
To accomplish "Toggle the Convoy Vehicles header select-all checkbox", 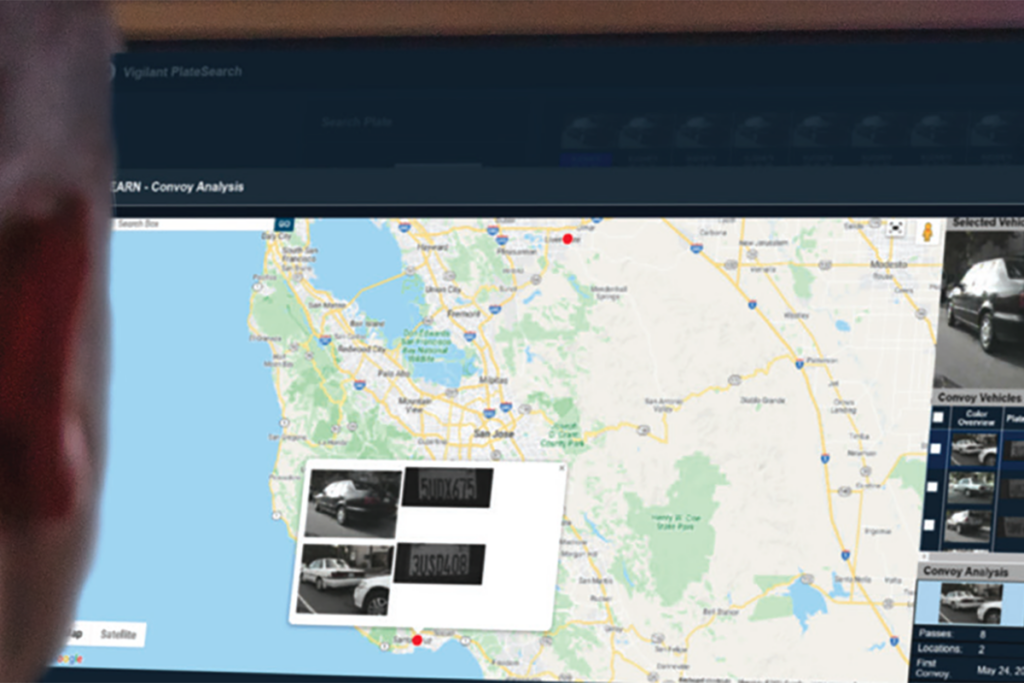I will [938, 417].
